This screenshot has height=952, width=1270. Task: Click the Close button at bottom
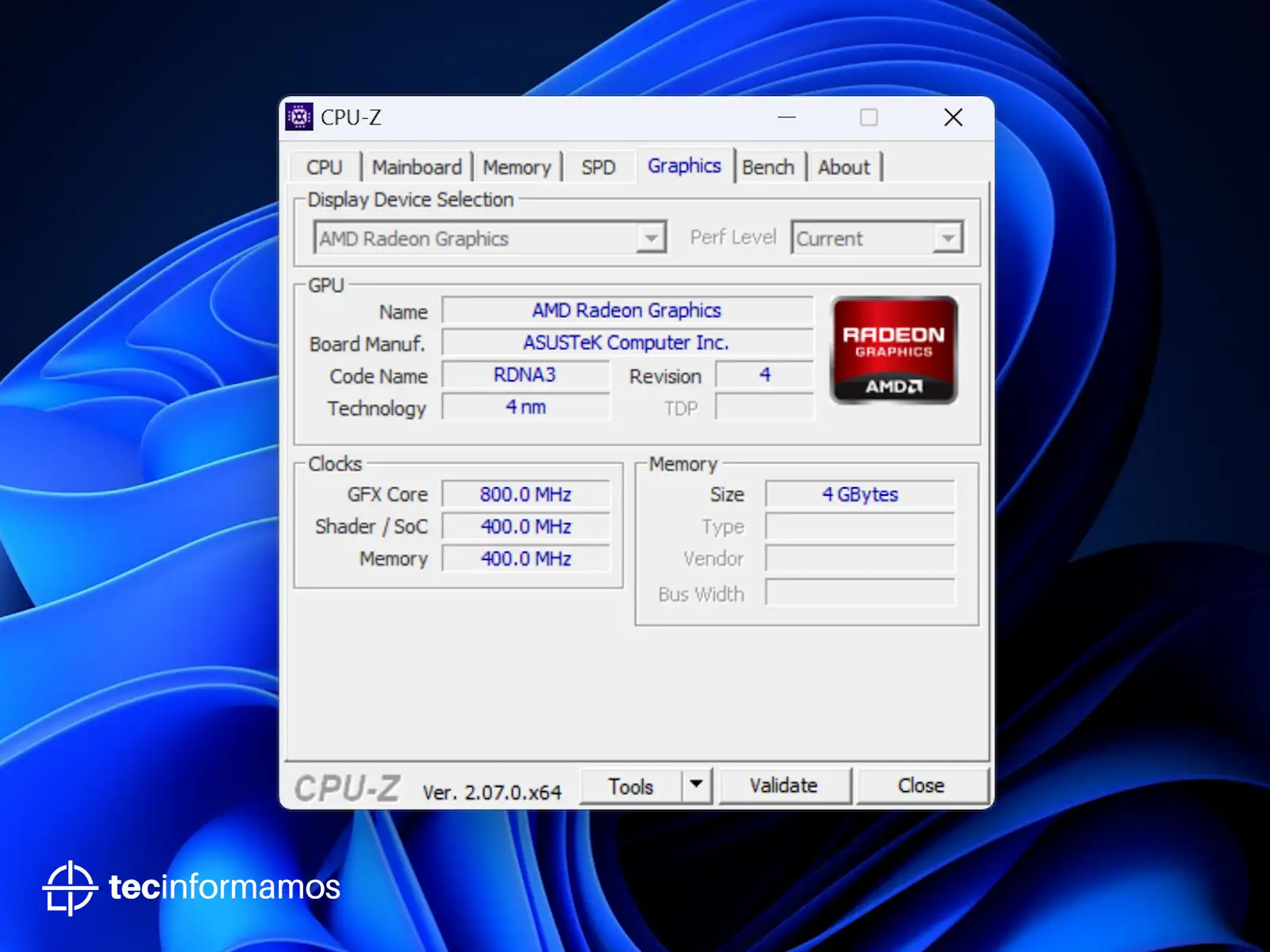[x=921, y=785]
